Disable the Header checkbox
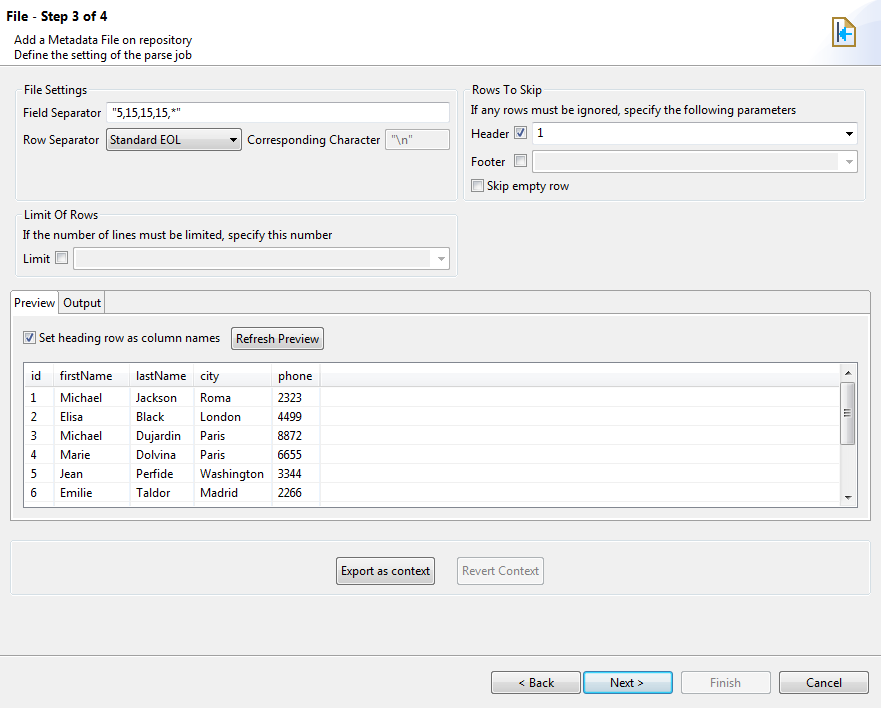881x708 pixels. point(521,132)
